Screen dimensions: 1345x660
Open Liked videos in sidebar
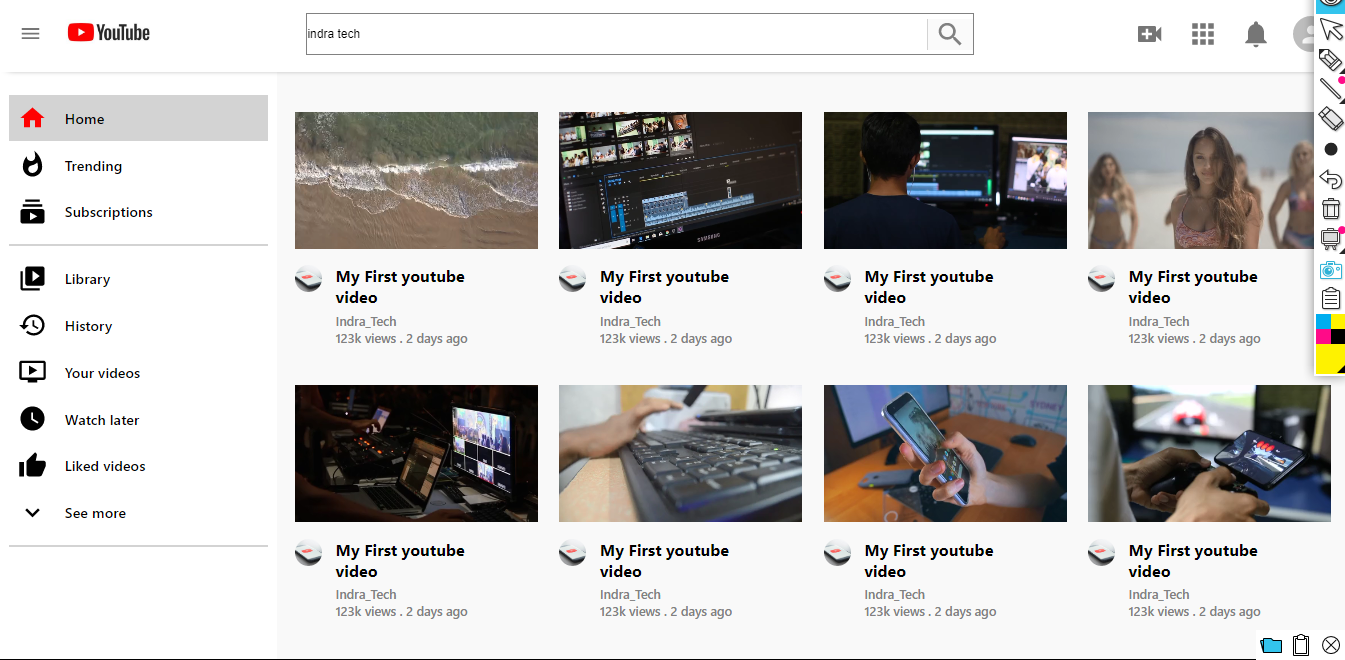tap(138, 466)
